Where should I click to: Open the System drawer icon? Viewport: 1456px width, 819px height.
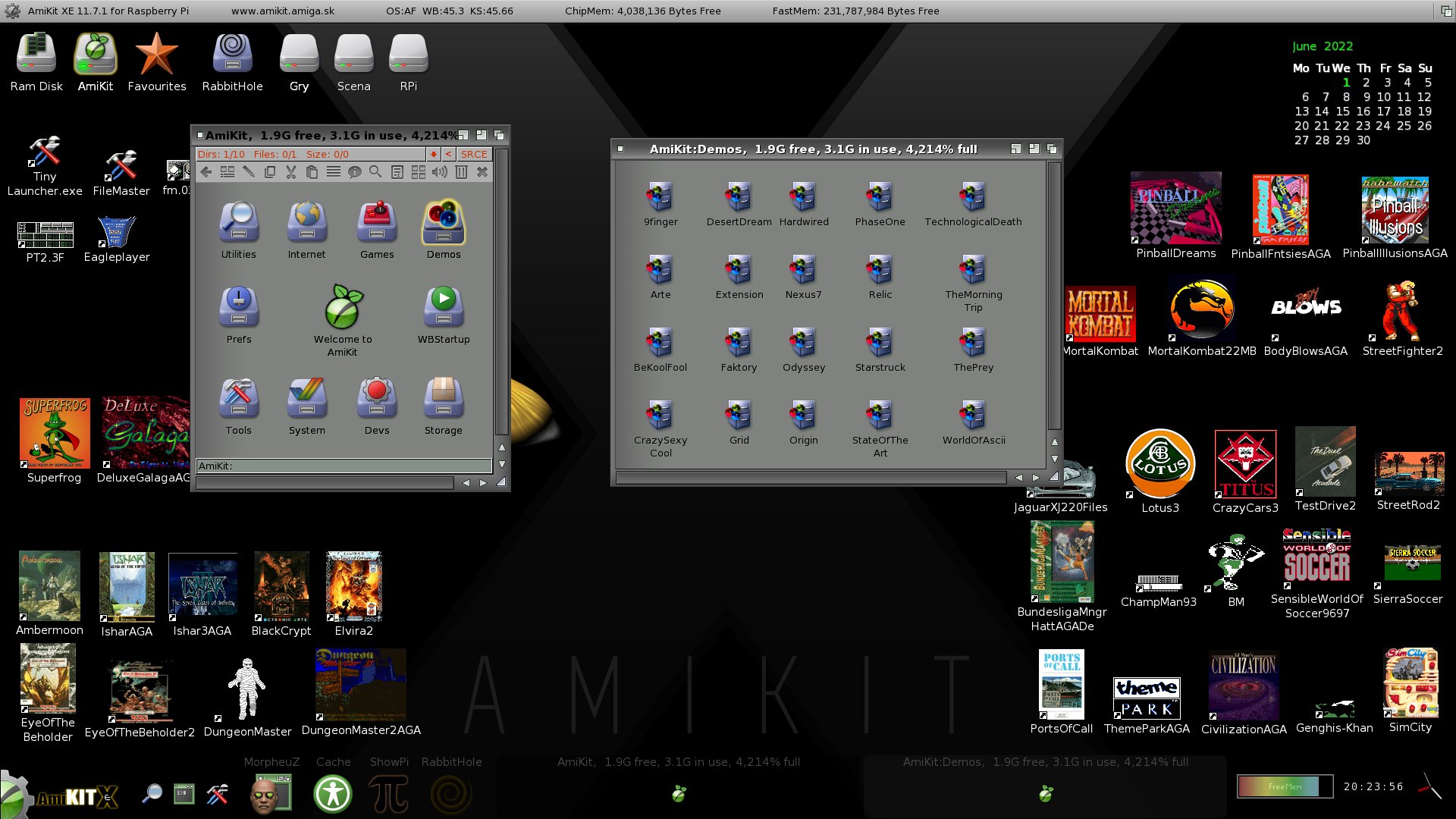(306, 406)
